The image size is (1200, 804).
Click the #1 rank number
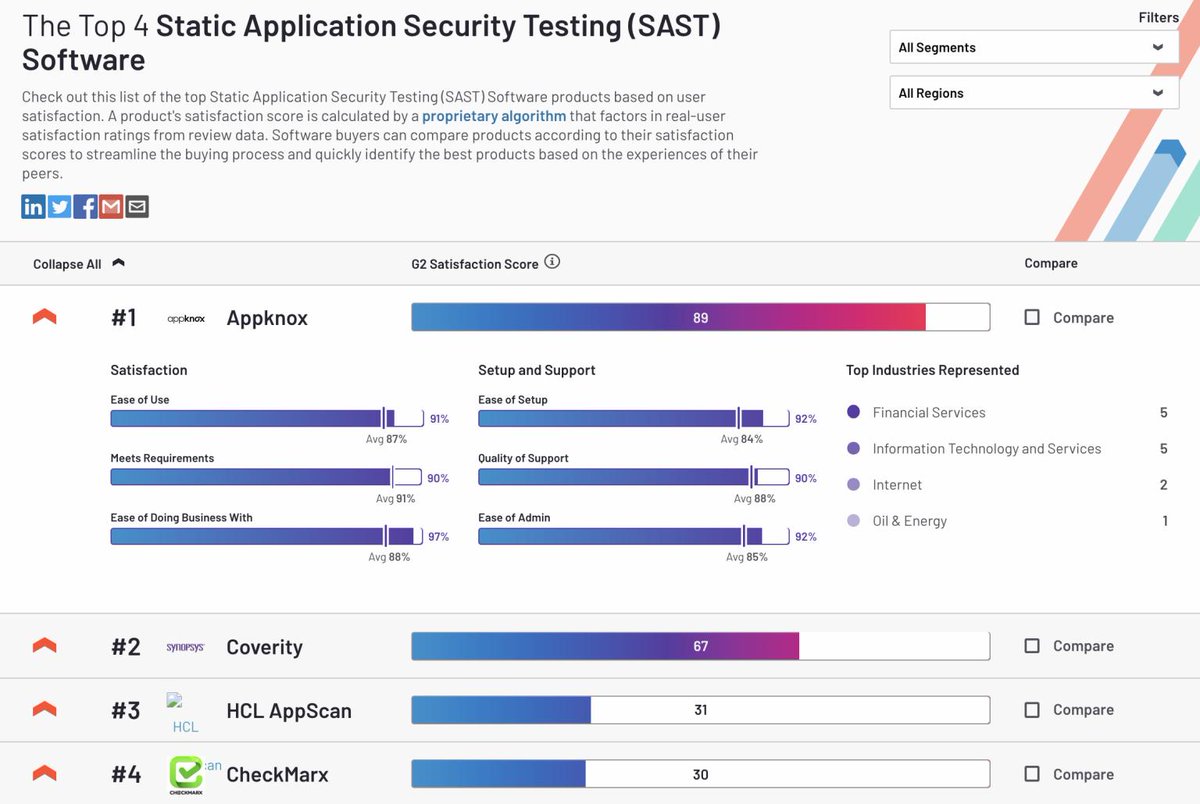point(124,318)
